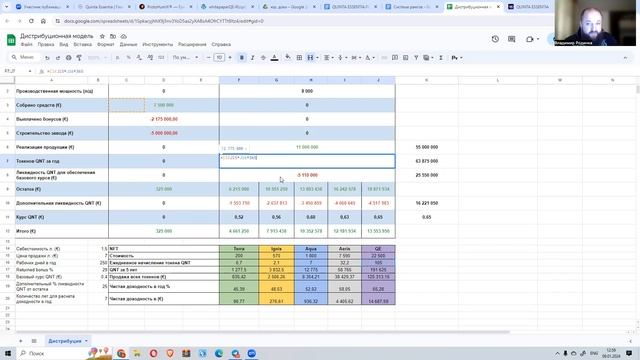Viewport: 640px width, 360px height.
Task: Open text rotation dropdown
Action: [x=369, y=58]
